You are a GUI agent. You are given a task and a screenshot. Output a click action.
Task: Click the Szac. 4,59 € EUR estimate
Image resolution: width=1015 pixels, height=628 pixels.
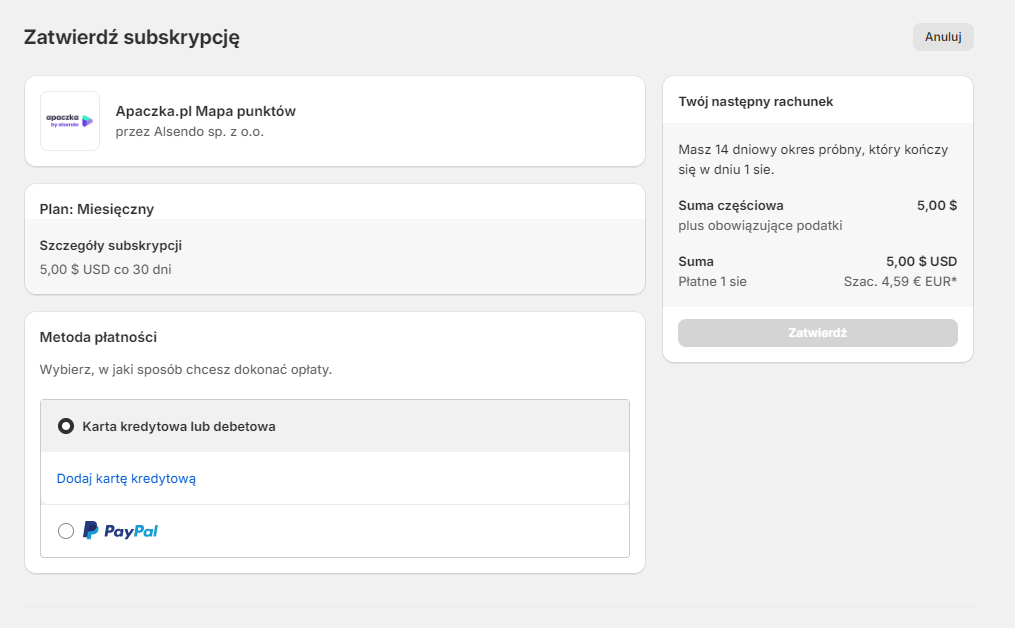click(900, 281)
